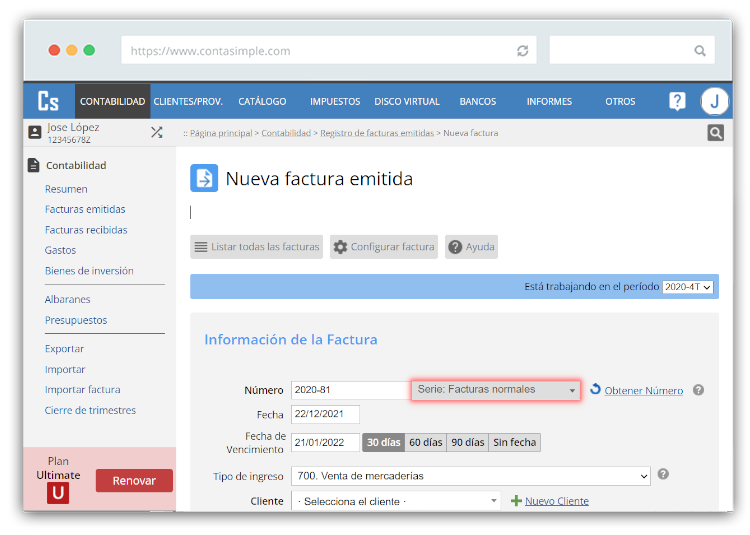Click the browser search magnifier icon

tap(700, 51)
